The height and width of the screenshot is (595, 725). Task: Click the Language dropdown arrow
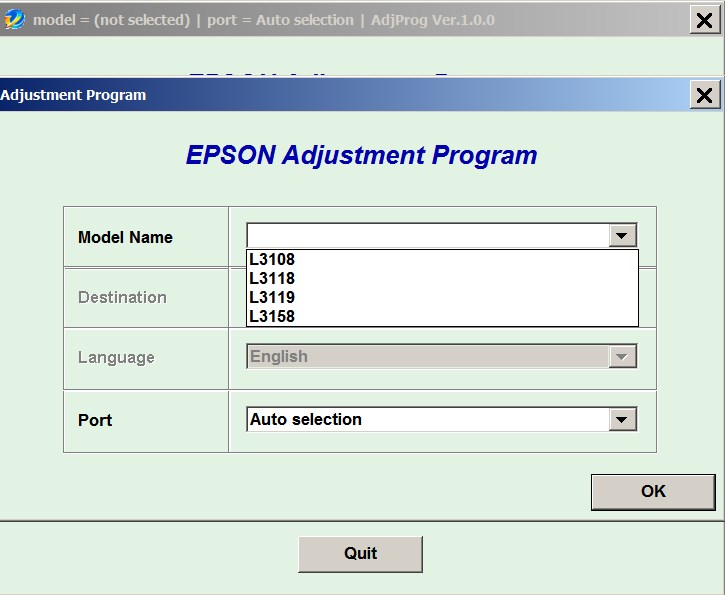coord(622,356)
